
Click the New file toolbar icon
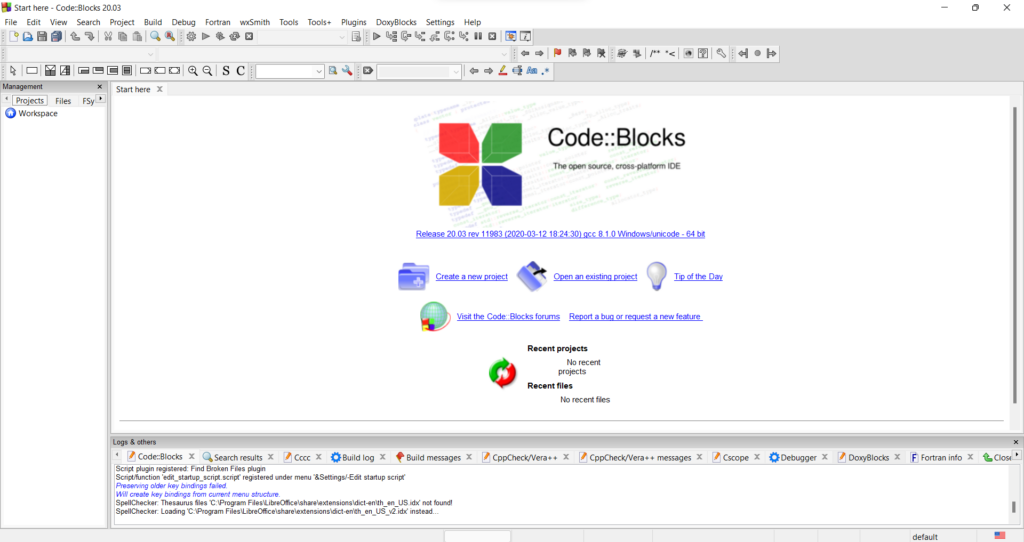point(14,37)
